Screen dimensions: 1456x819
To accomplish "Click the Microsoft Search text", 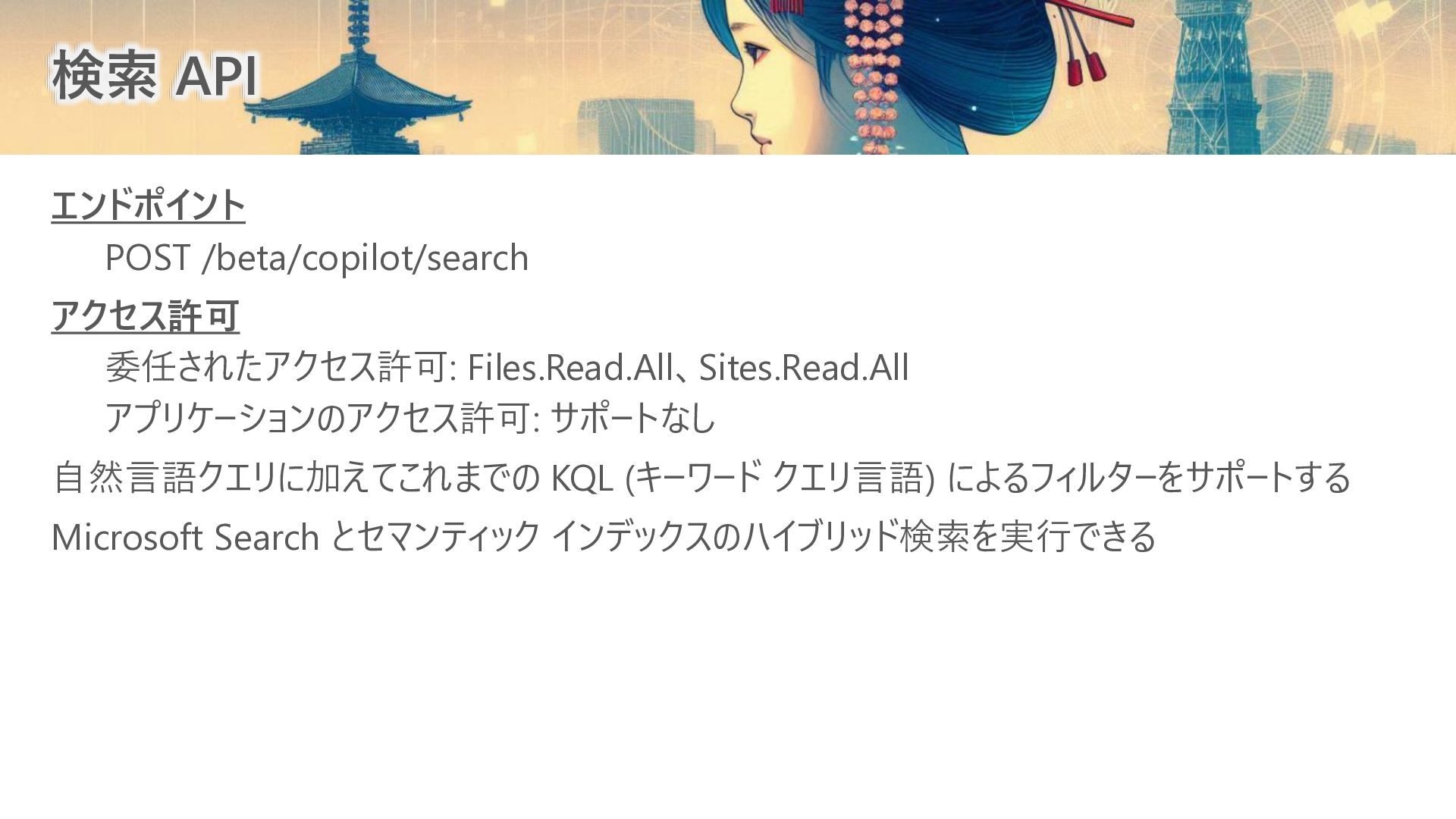I will pos(185,537).
